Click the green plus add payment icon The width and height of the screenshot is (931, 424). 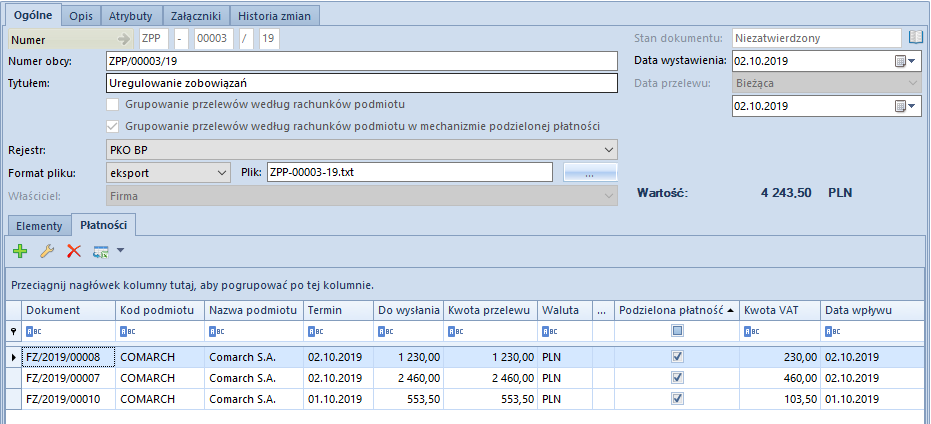point(20,251)
